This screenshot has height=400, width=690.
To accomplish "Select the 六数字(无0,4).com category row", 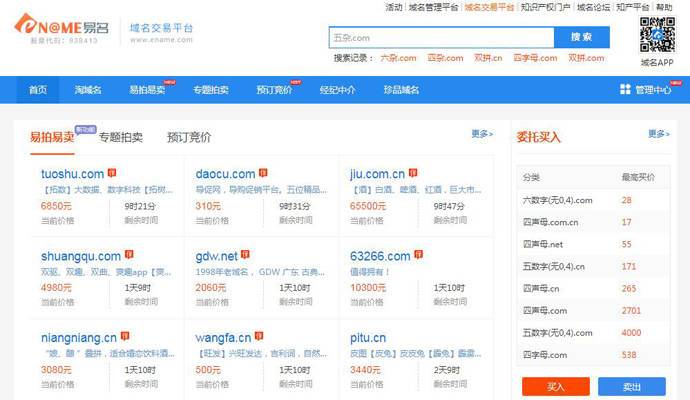I will click(594, 200).
